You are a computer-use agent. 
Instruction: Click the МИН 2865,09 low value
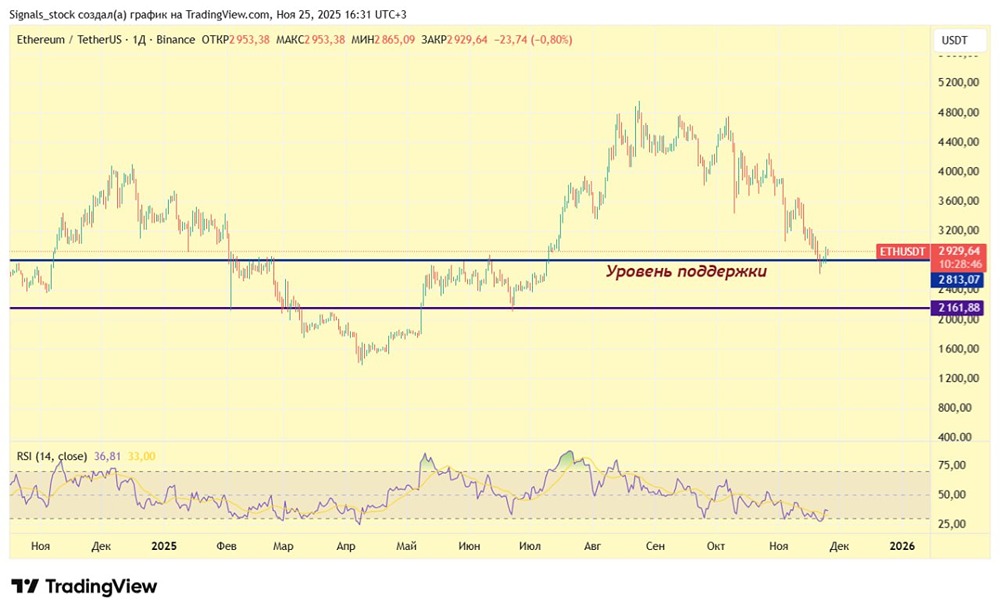click(383, 40)
